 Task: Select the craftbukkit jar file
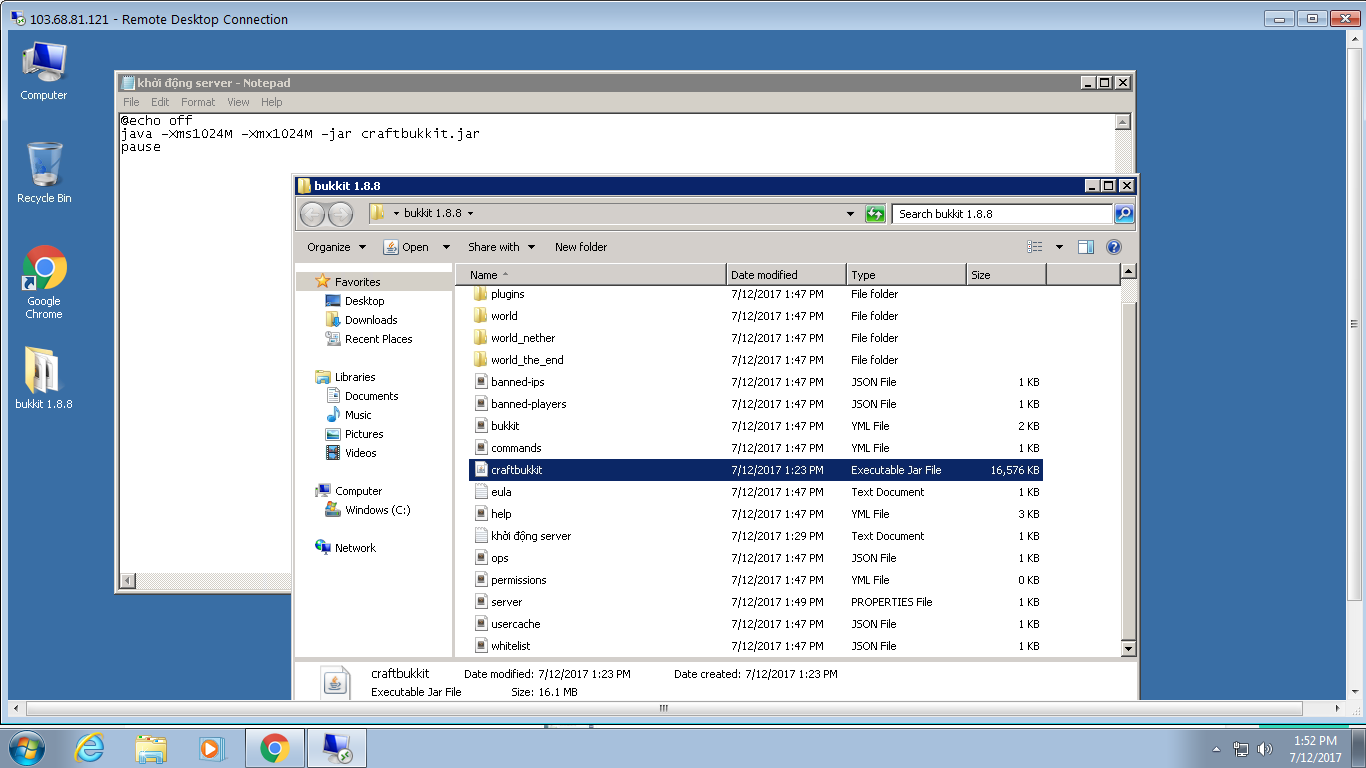[x=516, y=470]
